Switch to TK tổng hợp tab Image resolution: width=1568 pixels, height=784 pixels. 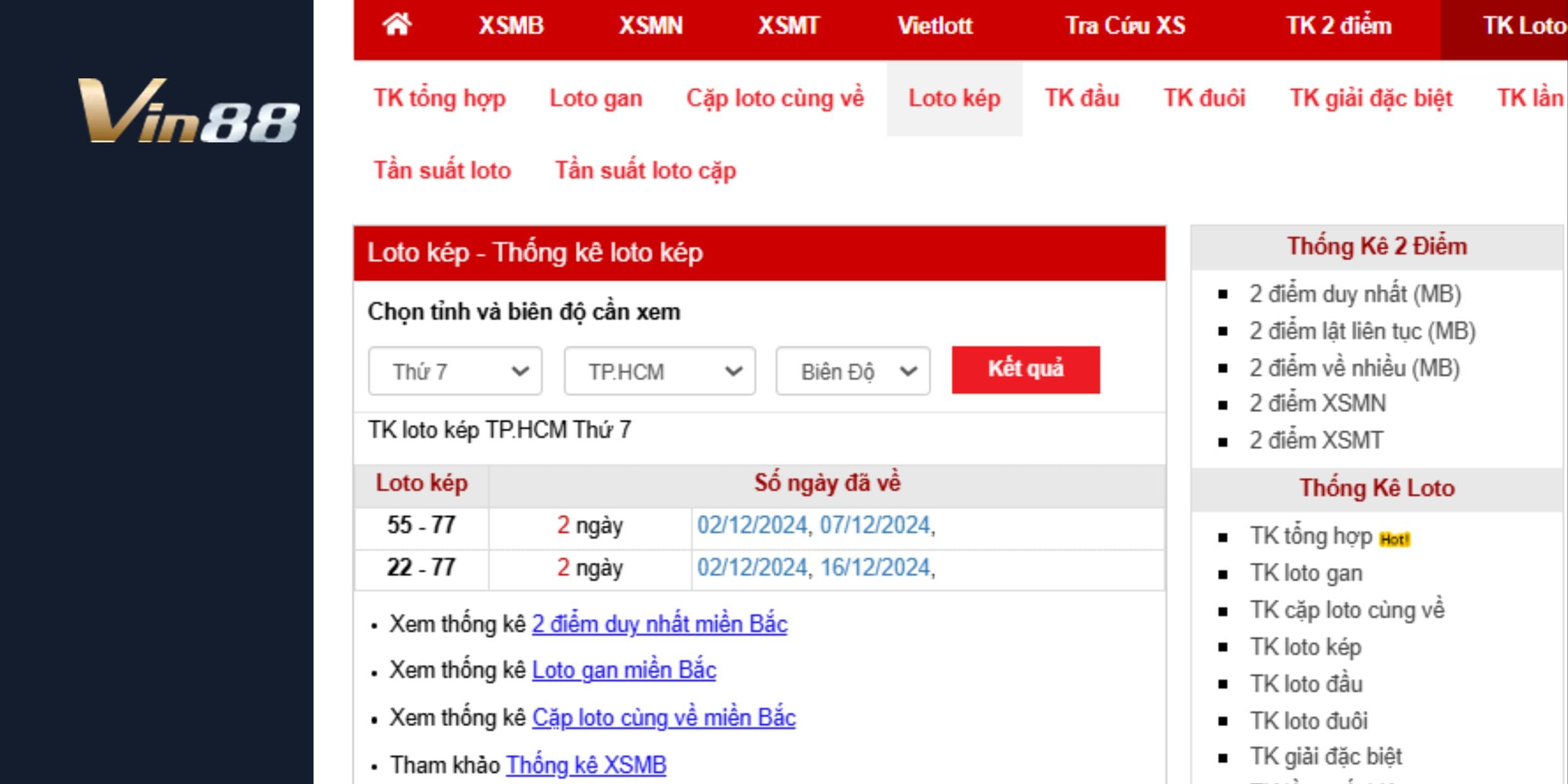440,98
